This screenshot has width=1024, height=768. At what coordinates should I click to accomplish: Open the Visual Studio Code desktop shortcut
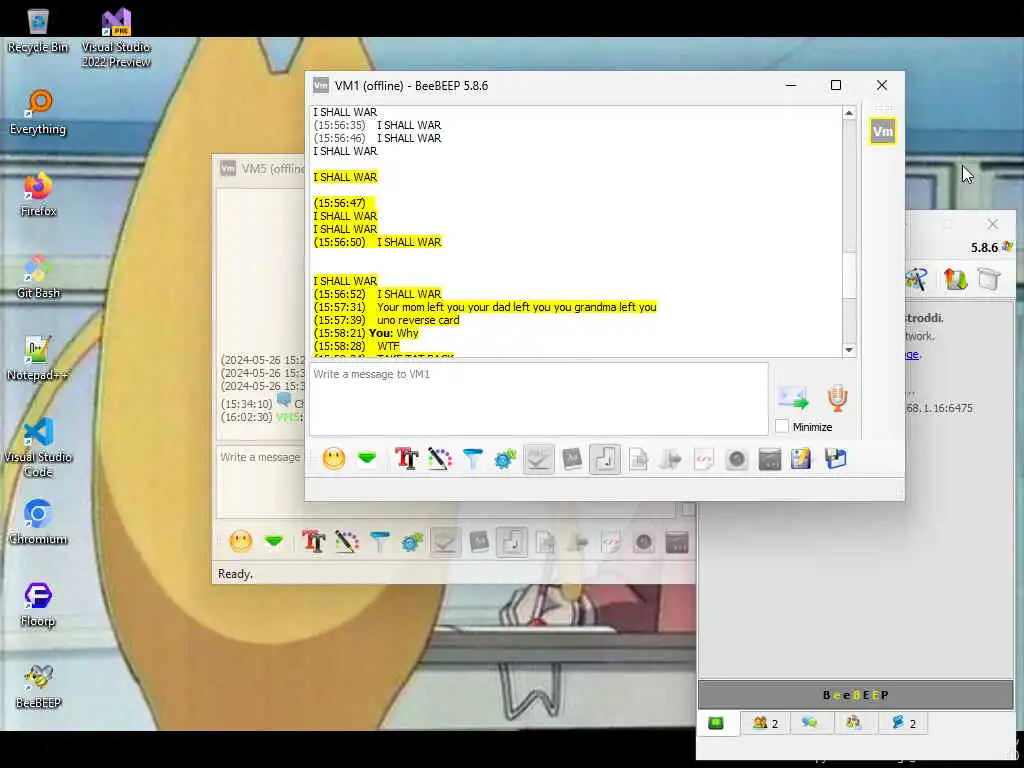38,448
